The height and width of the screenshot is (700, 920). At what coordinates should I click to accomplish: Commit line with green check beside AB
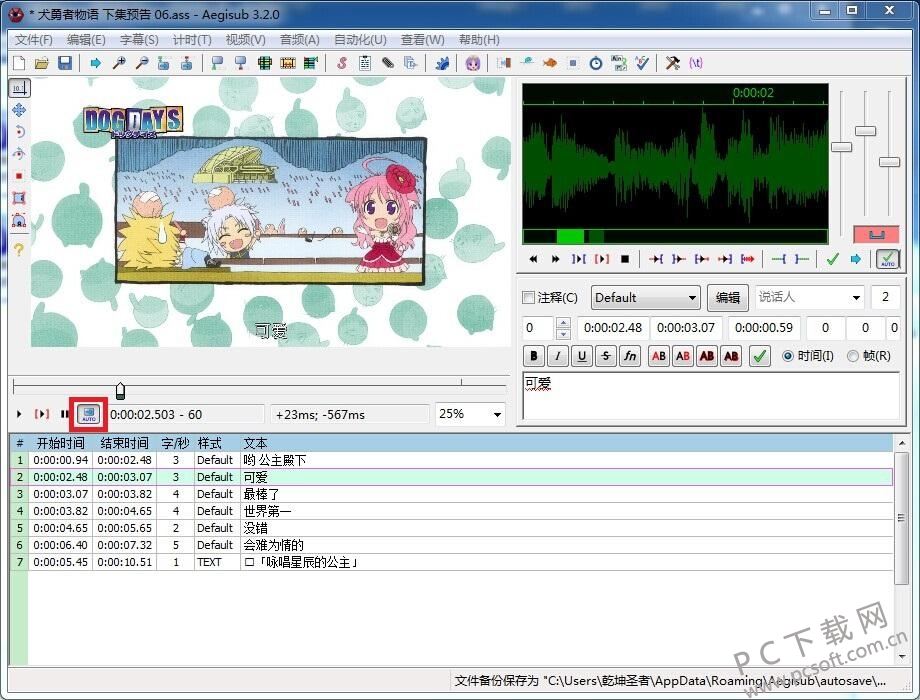(x=759, y=356)
